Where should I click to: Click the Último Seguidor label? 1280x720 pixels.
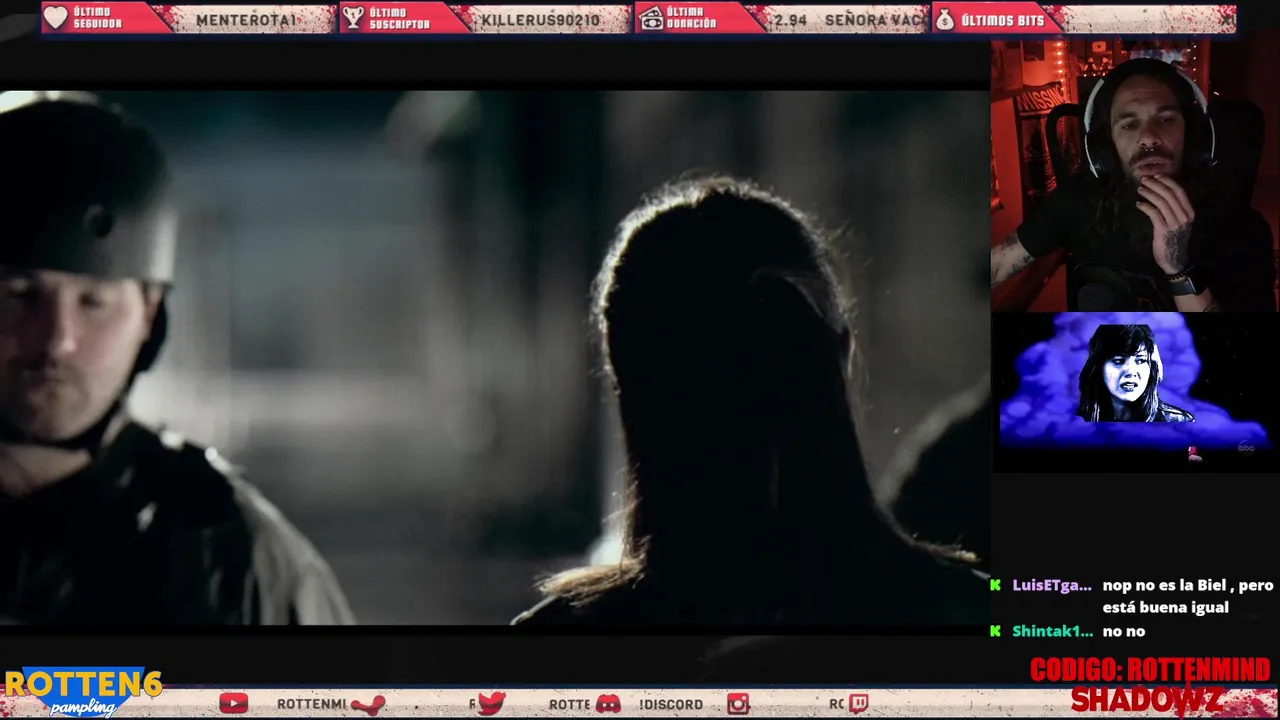coord(98,18)
